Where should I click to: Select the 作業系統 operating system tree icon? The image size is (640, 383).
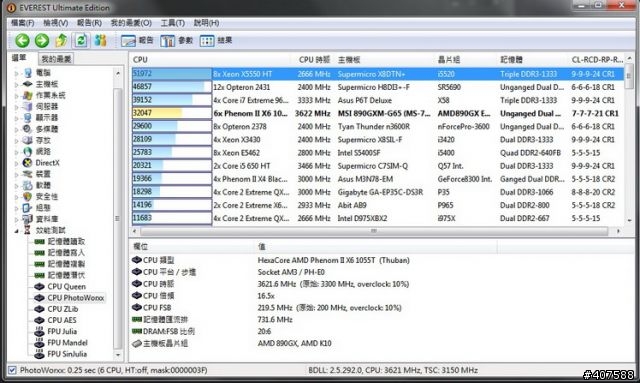28,95
